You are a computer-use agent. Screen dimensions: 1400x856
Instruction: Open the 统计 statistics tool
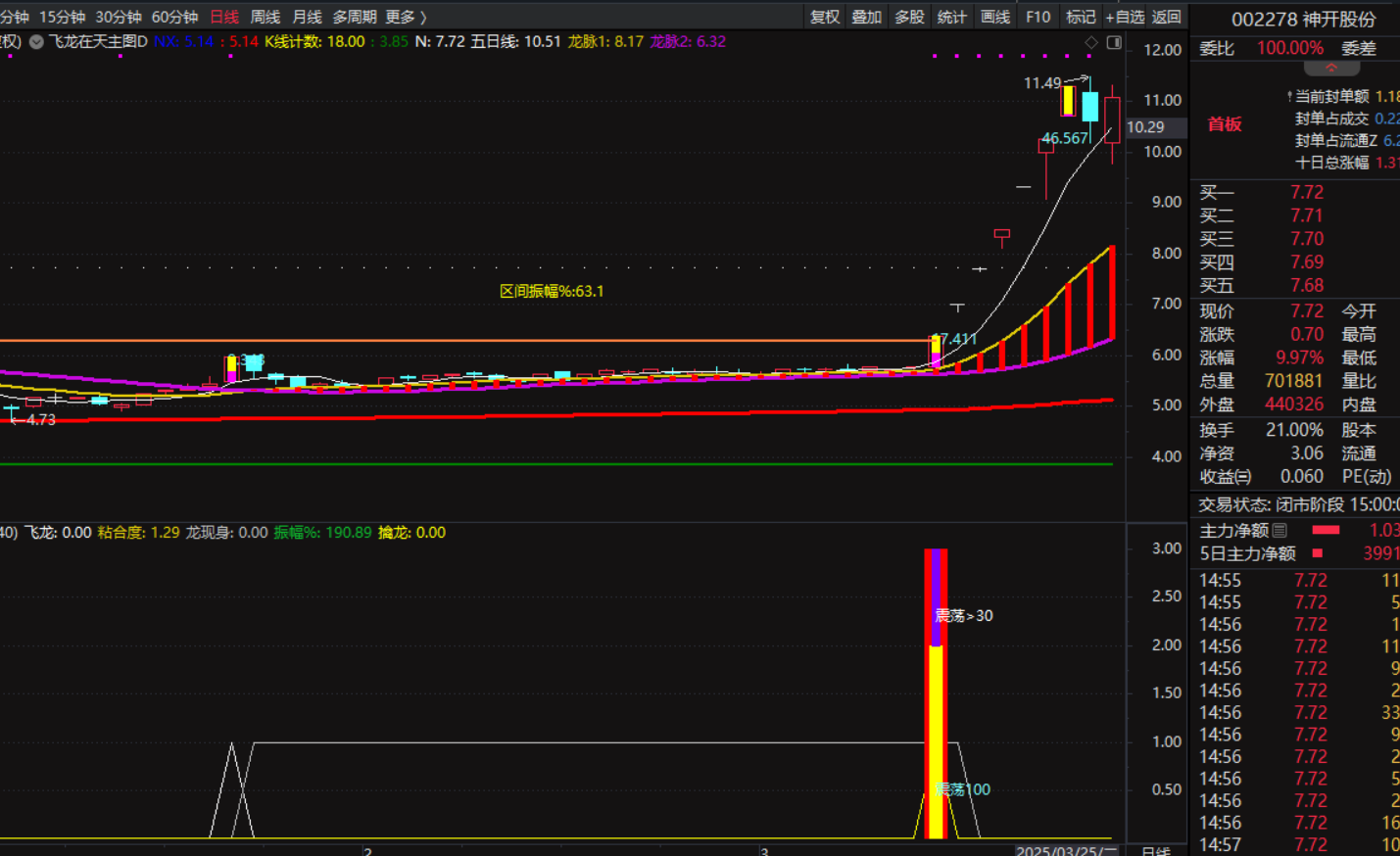tap(951, 17)
